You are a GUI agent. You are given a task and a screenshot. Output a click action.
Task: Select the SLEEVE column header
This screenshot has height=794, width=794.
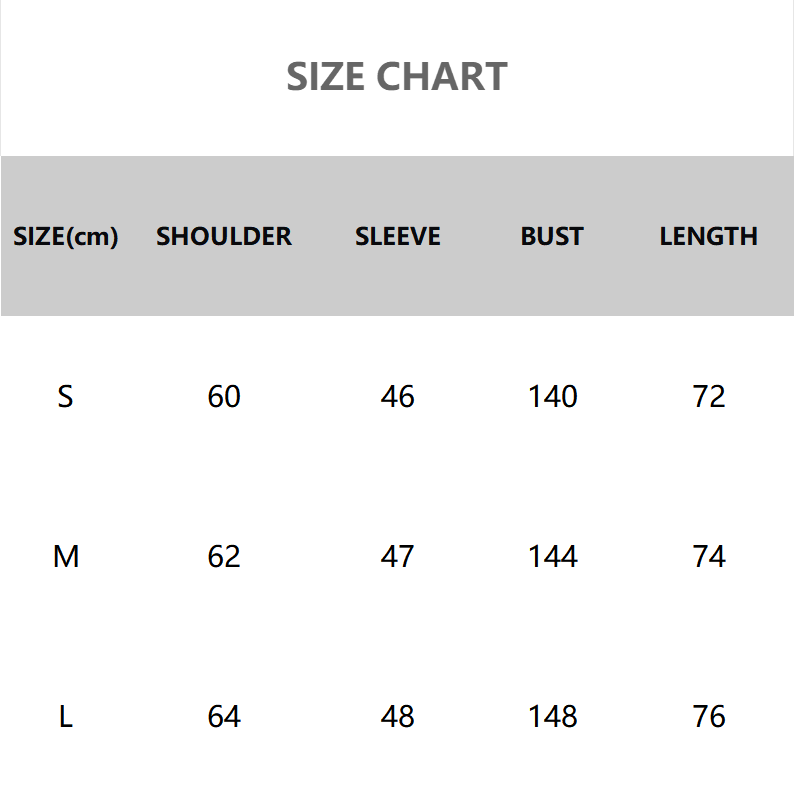(x=397, y=237)
